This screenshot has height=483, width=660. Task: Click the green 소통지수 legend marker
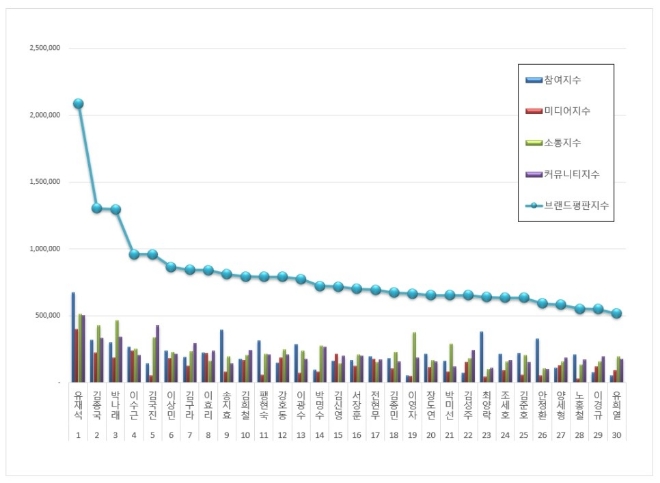[535, 142]
